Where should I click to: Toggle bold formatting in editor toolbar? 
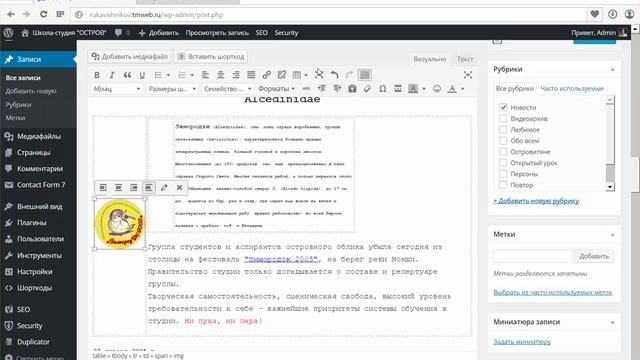coord(97,75)
